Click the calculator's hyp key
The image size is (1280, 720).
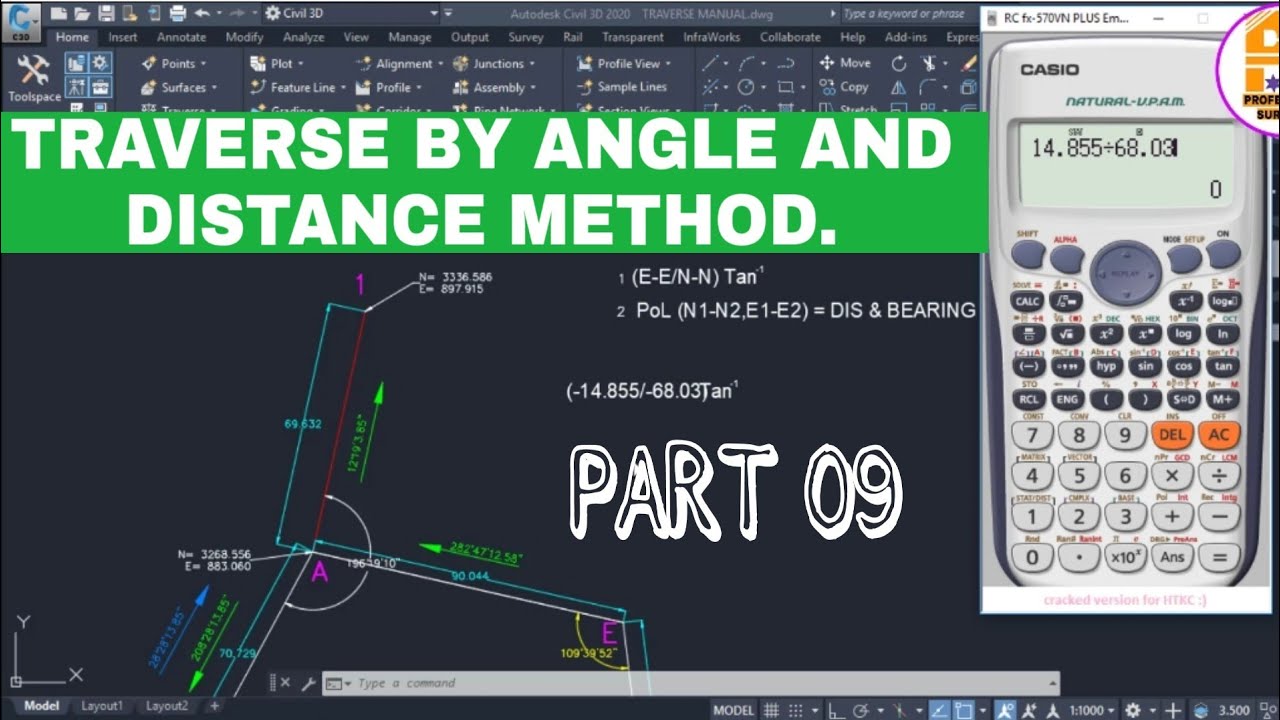click(1106, 366)
